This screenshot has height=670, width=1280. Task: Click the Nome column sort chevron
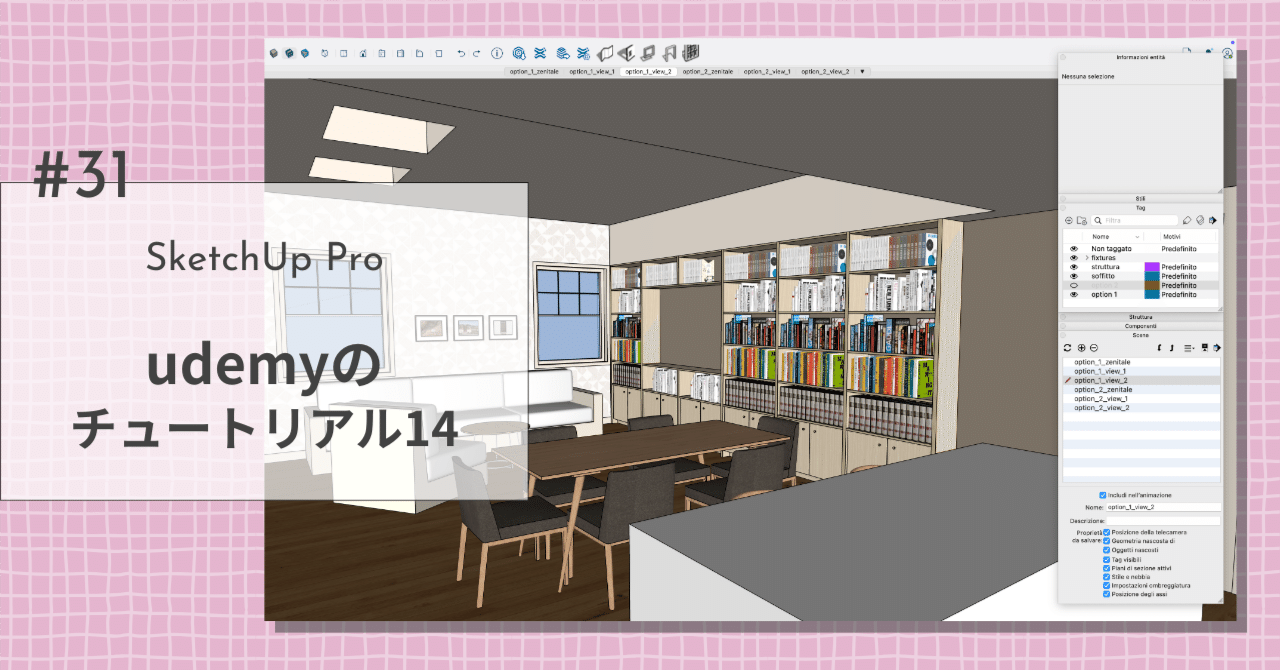[1137, 237]
